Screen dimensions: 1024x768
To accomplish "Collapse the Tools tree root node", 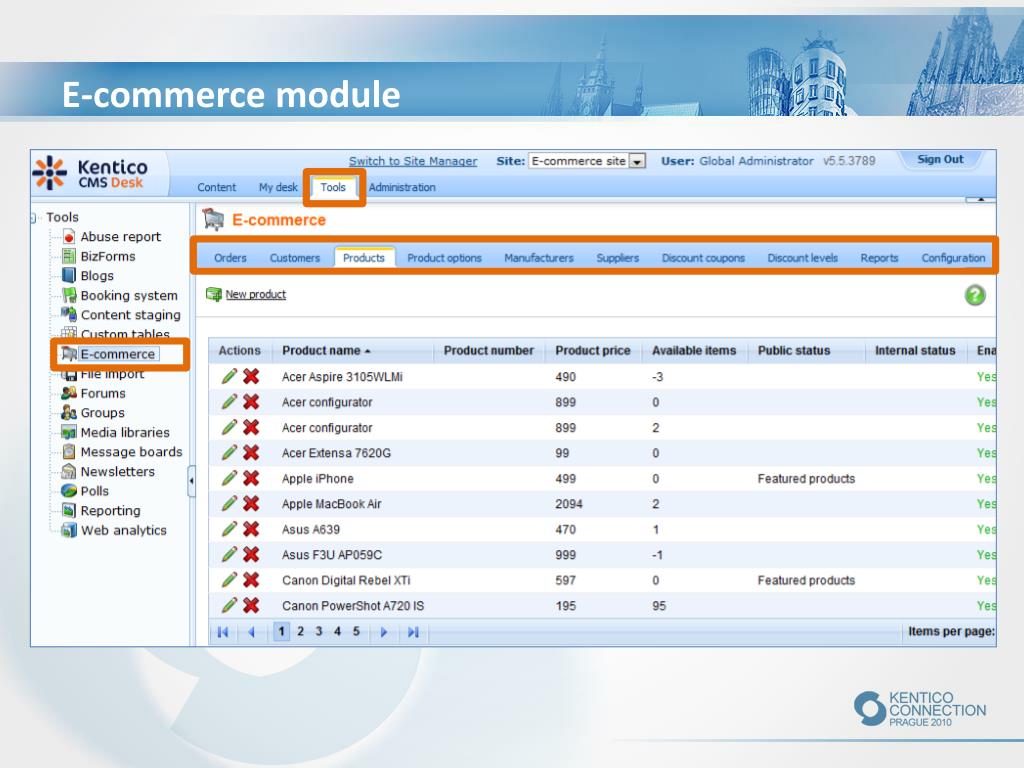I will (34, 217).
